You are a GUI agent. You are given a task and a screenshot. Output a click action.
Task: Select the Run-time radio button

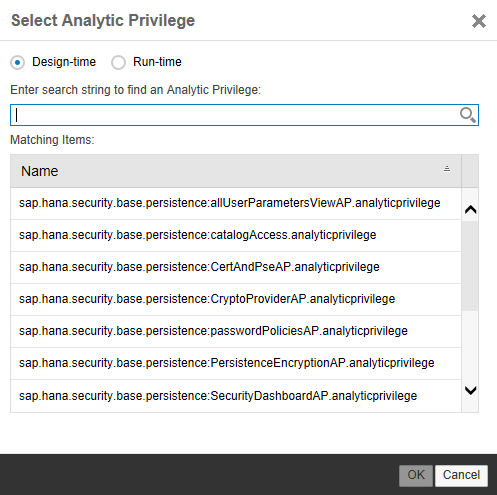click(118, 62)
